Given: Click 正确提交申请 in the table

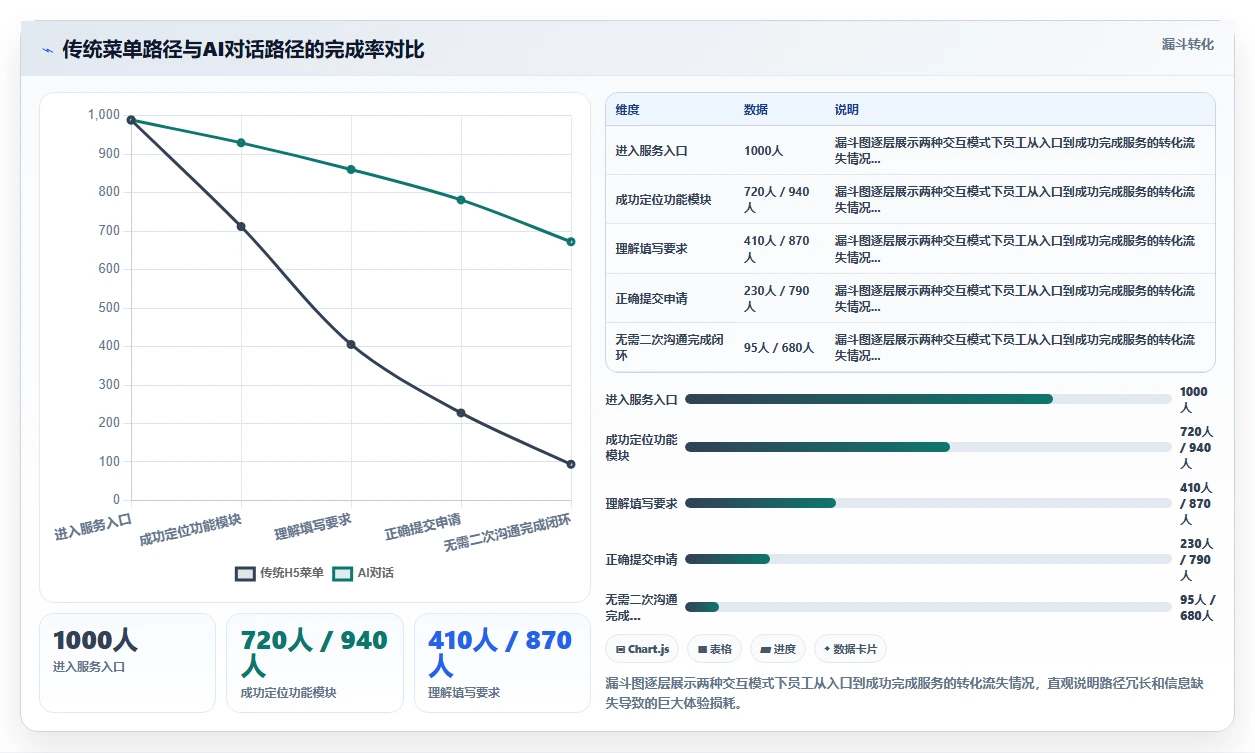Looking at the screenshot, I should point(651,298).
